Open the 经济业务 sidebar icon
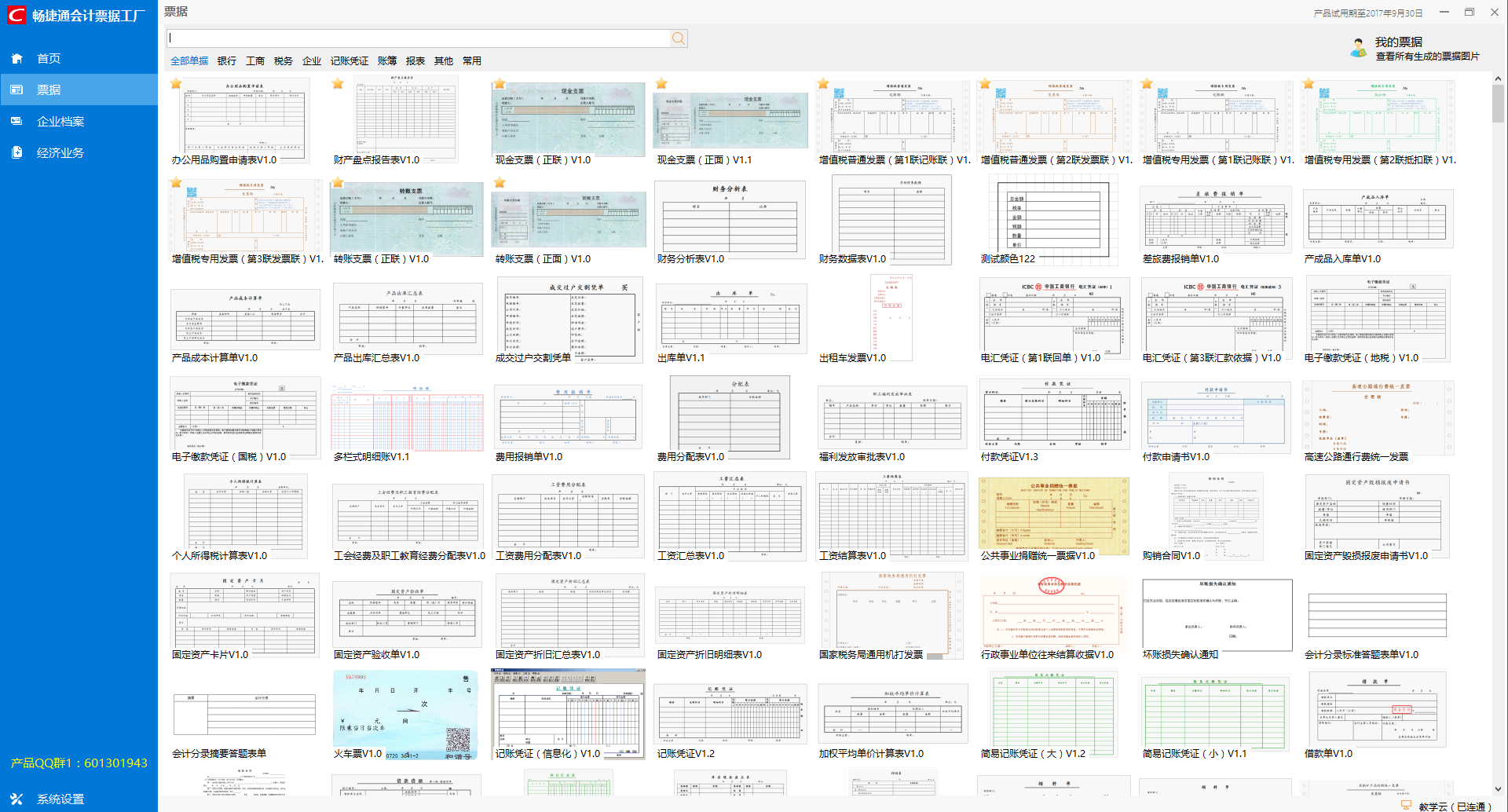Screen dimensions: 1508x812 click(16, 152)
